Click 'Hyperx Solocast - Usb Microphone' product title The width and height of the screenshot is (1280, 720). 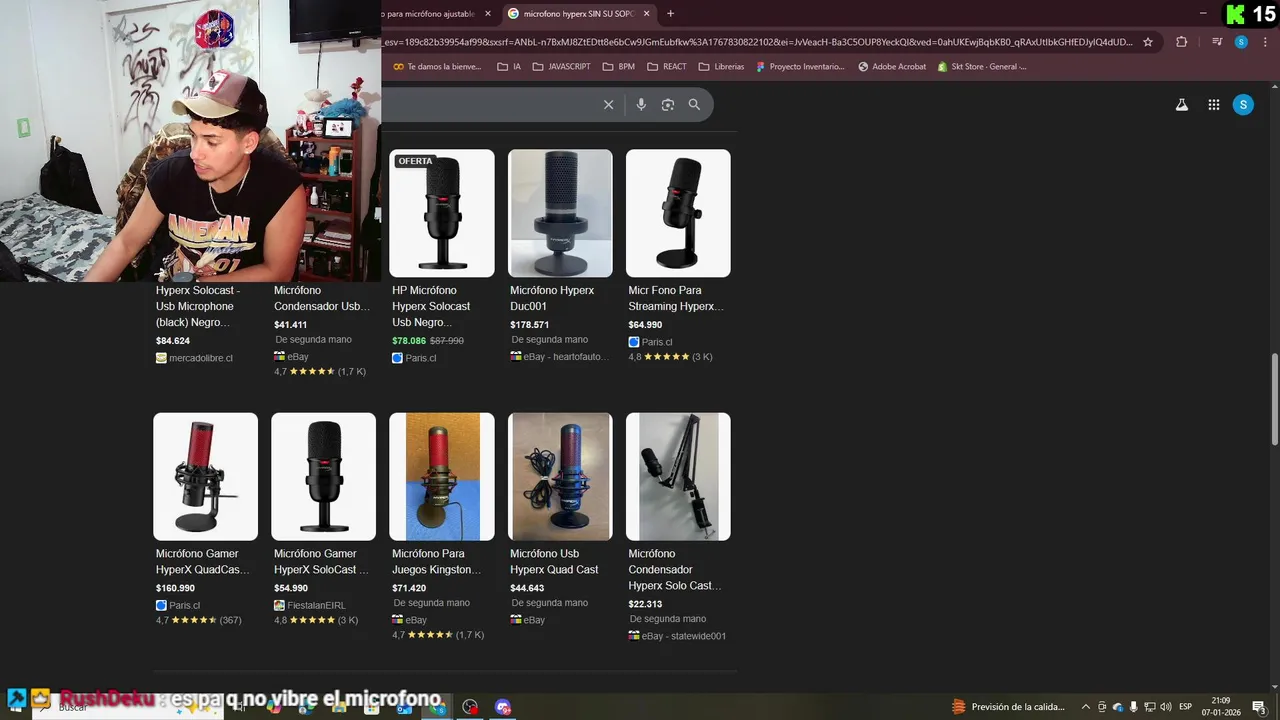pyautogui.click(x=198, y=306)
